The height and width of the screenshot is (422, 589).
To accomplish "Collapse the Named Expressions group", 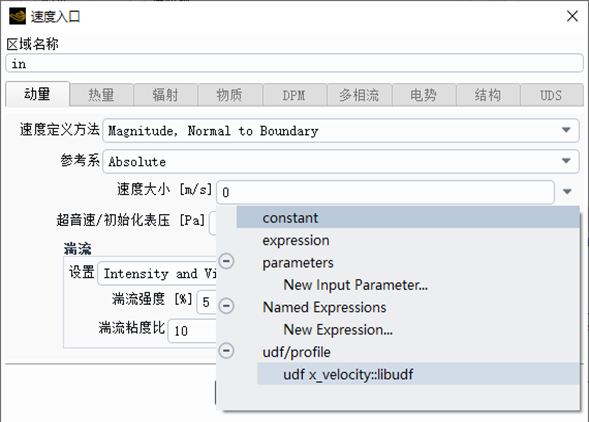I will (227, 306).
